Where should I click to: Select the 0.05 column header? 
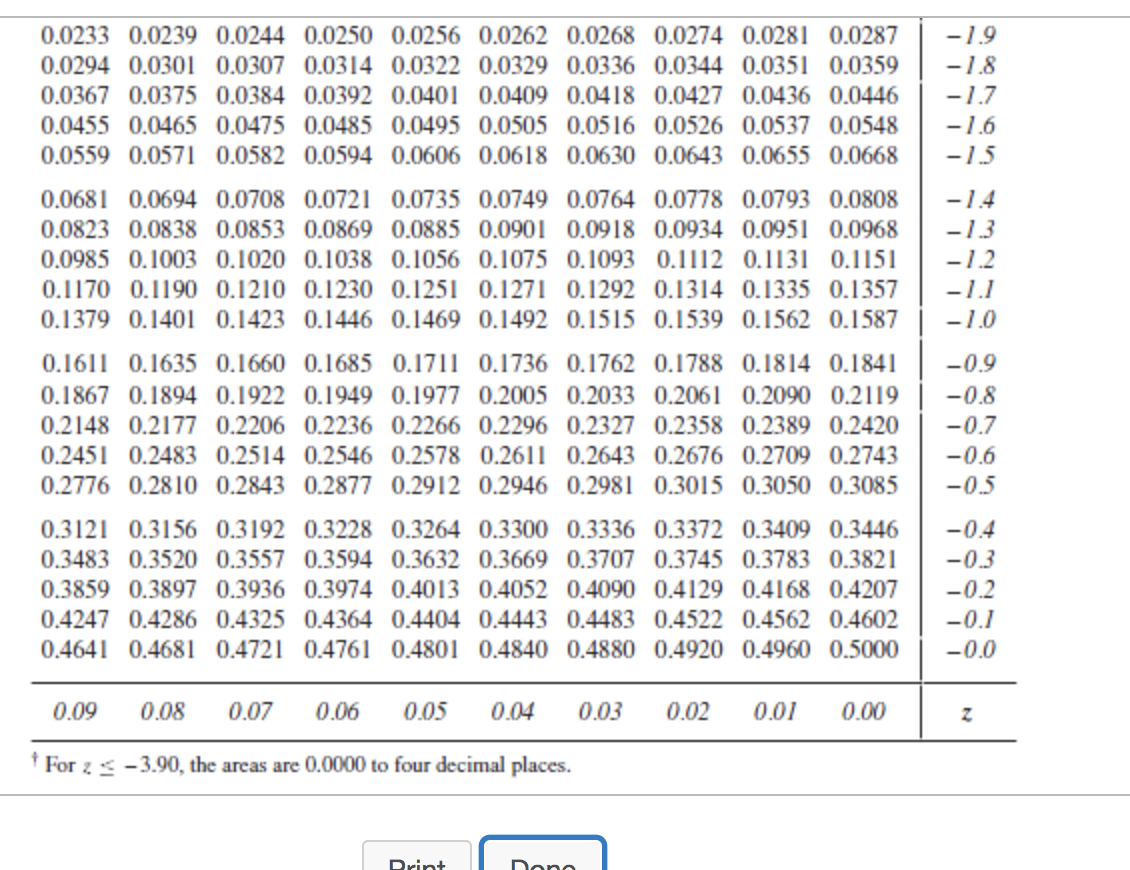coord(425,712)
